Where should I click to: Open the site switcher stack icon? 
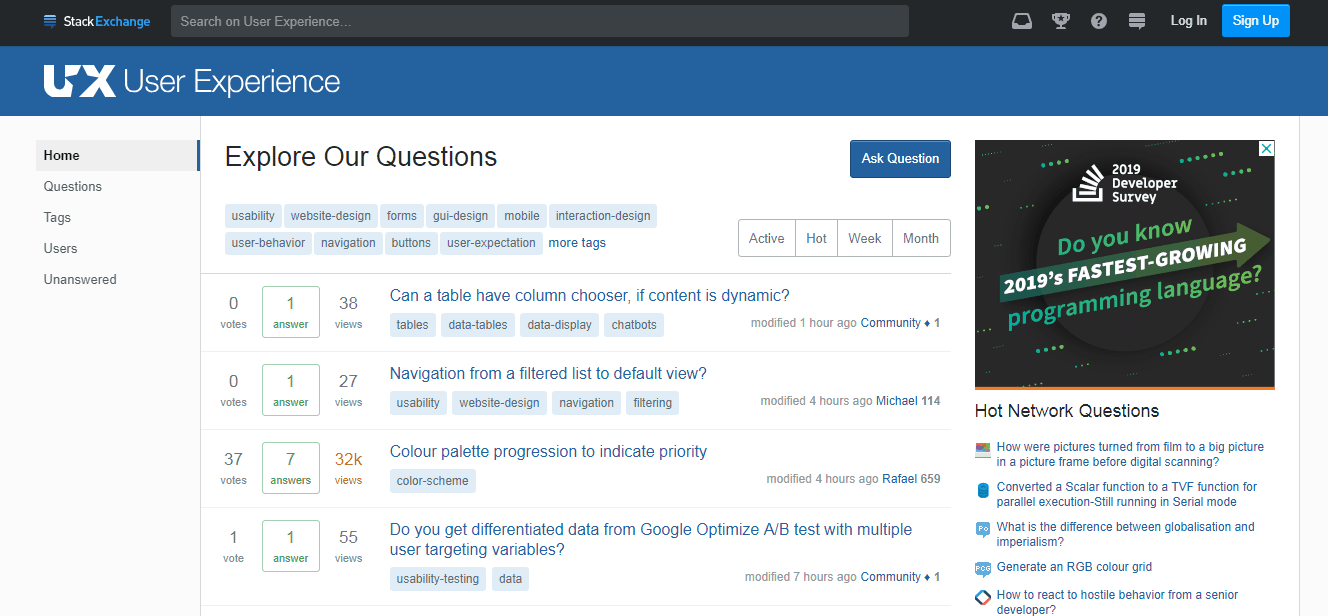tap(1136, 21)
